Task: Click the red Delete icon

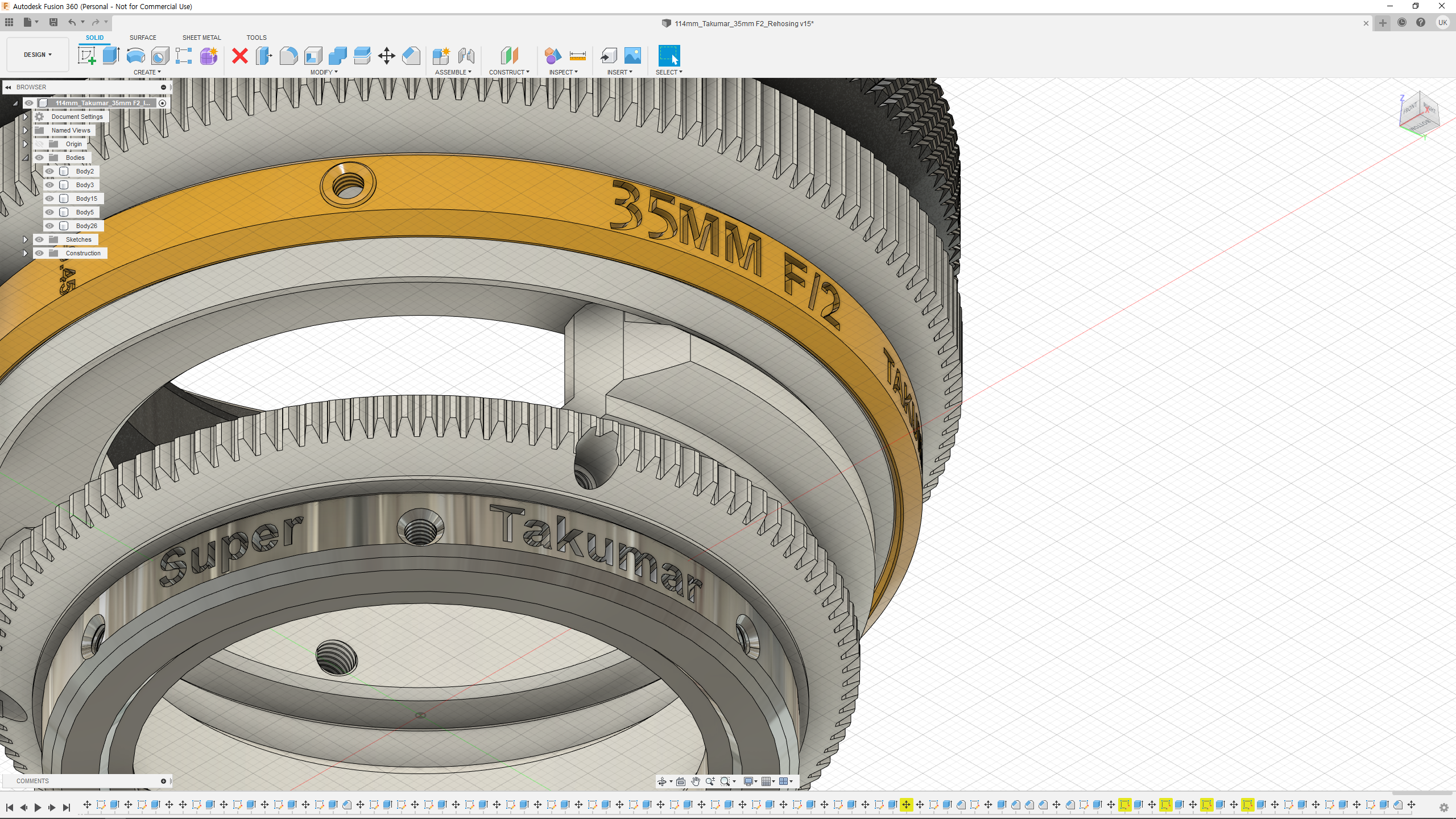Action: (x=240, y=56)
